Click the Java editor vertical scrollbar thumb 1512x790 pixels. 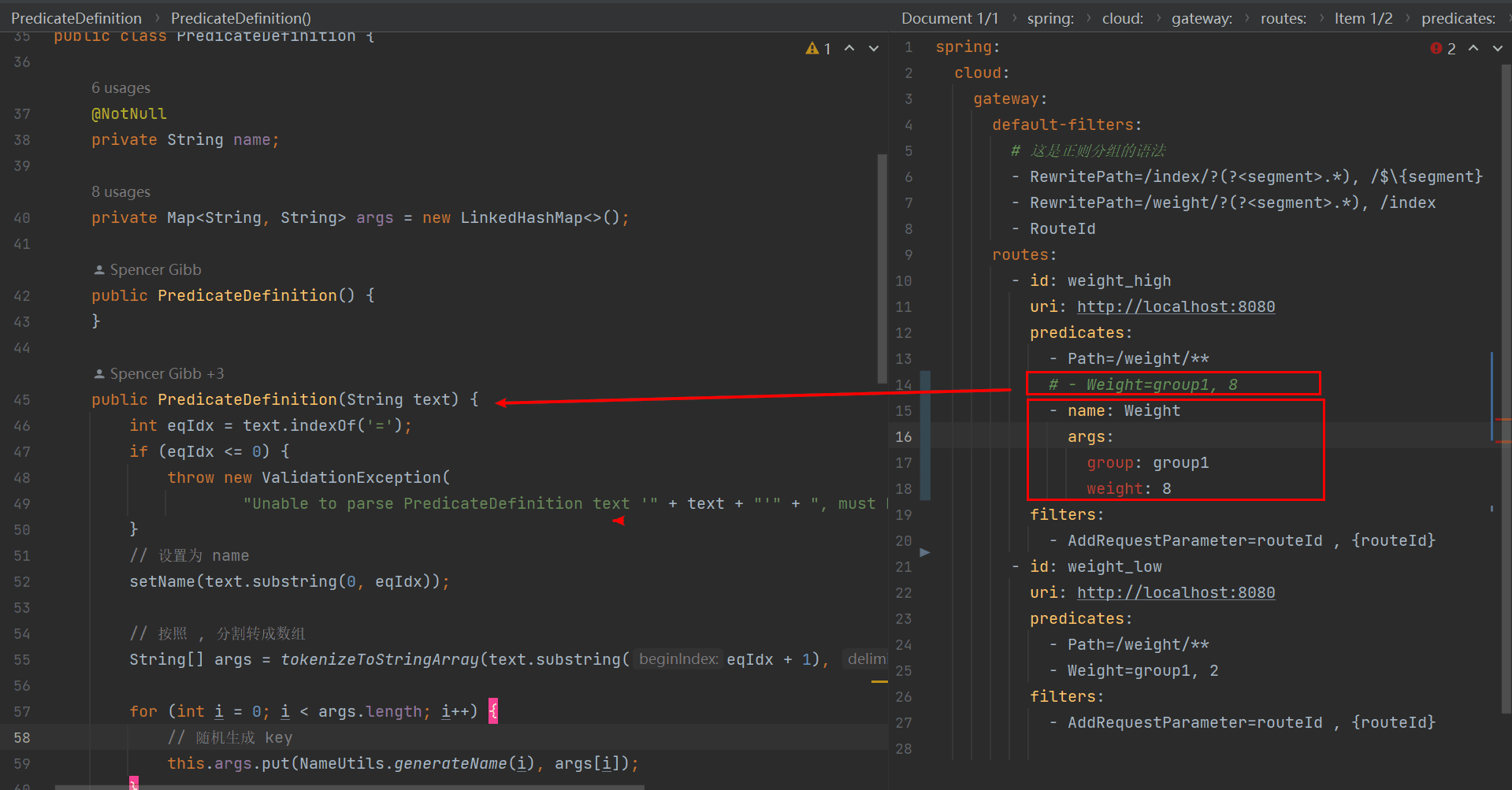pyautogui.click(x=882, y=268)
